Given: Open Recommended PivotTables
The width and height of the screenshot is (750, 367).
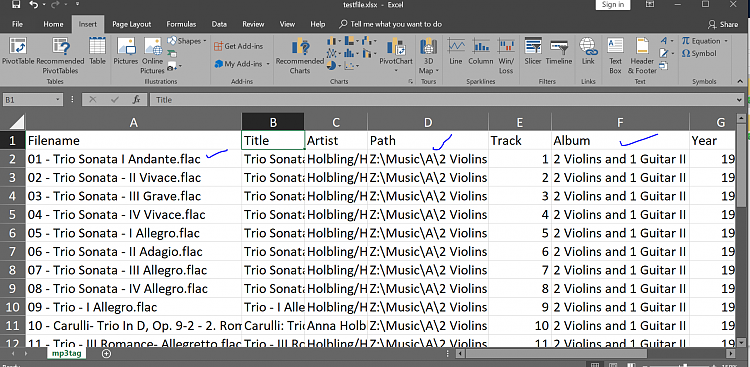Looking at the screenshot, I should (60, 55).
